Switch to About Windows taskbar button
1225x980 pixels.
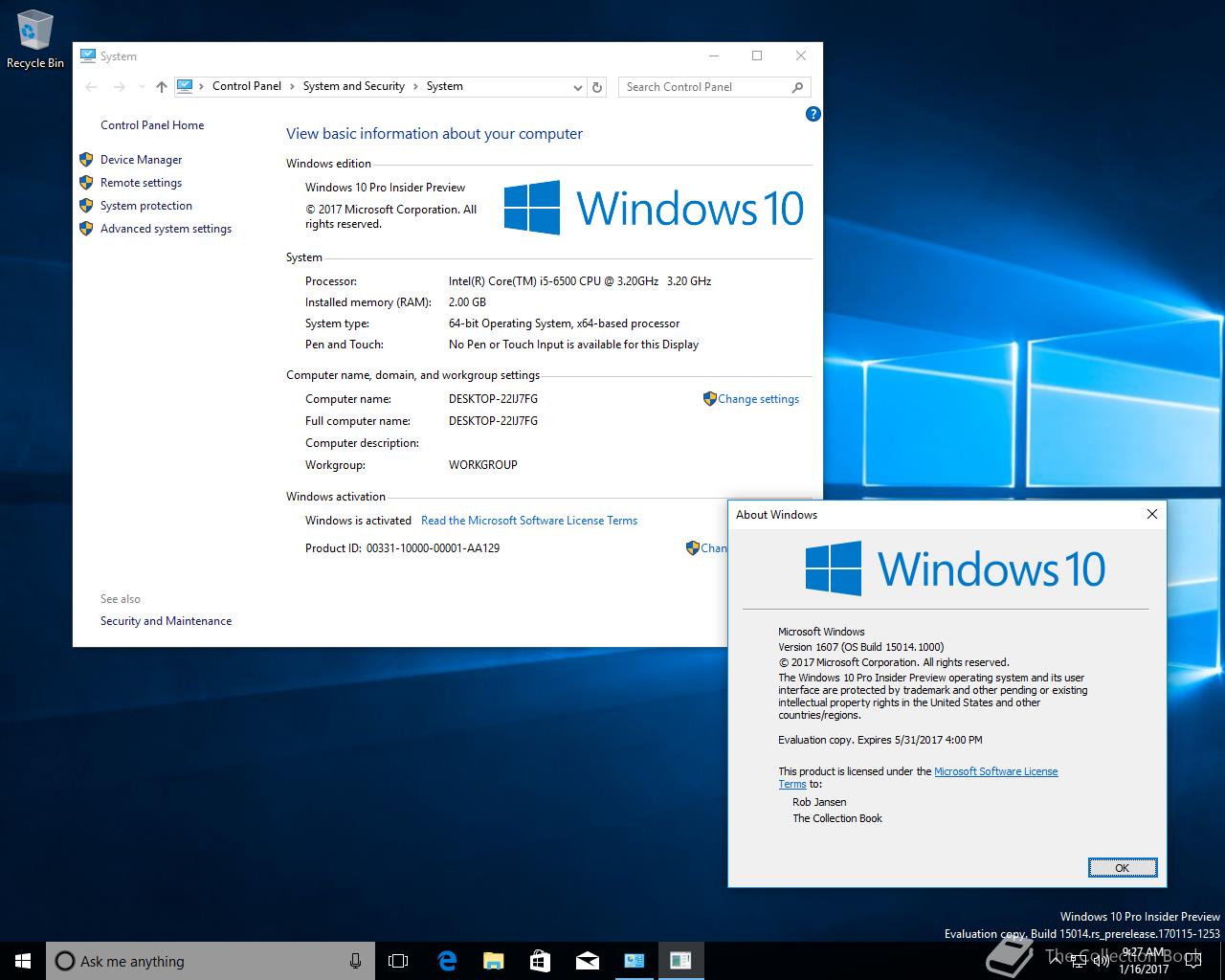(680, 961)
